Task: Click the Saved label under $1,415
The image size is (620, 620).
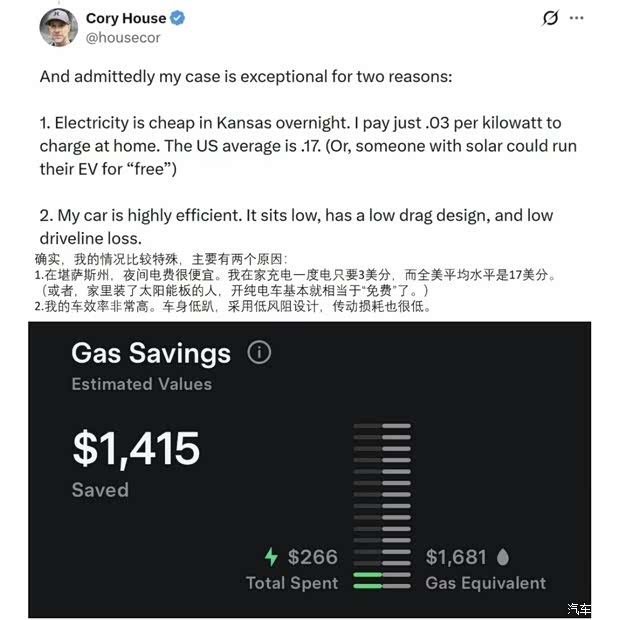Action: tap(100, 489)
